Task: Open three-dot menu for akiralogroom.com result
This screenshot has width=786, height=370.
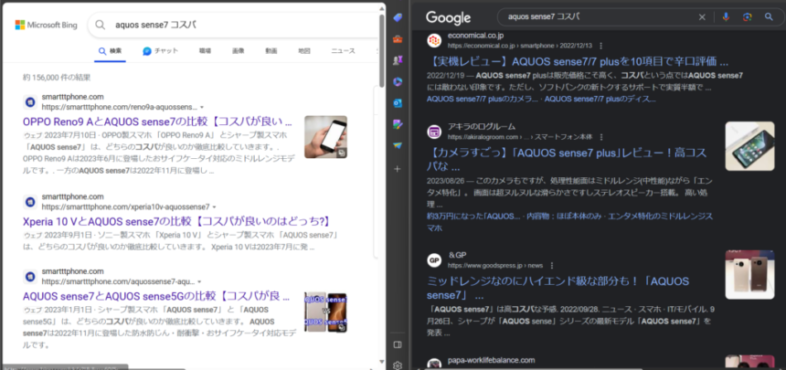Action: pyautogui.click(x=602, y=137)
